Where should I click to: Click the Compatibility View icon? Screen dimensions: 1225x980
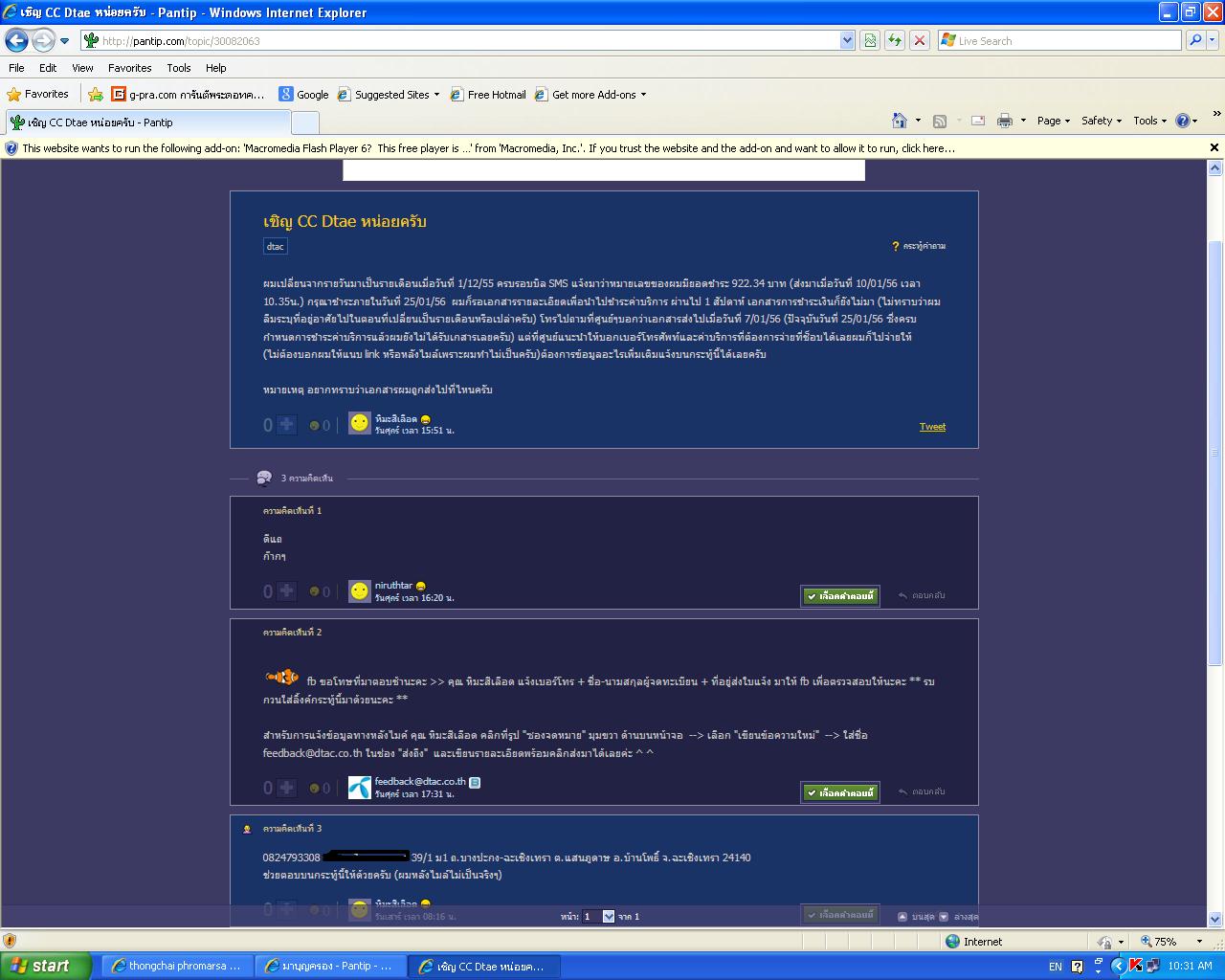pyautogui.click(x=870, y=40)
